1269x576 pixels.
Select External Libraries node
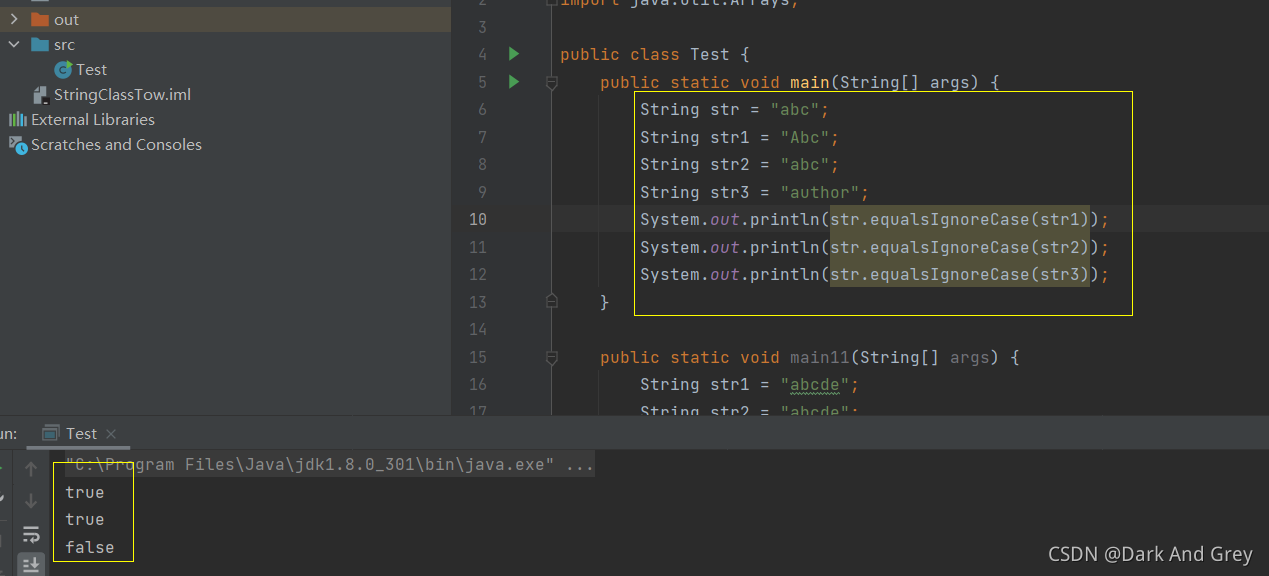pyautogui.click(x=93, y=119)
